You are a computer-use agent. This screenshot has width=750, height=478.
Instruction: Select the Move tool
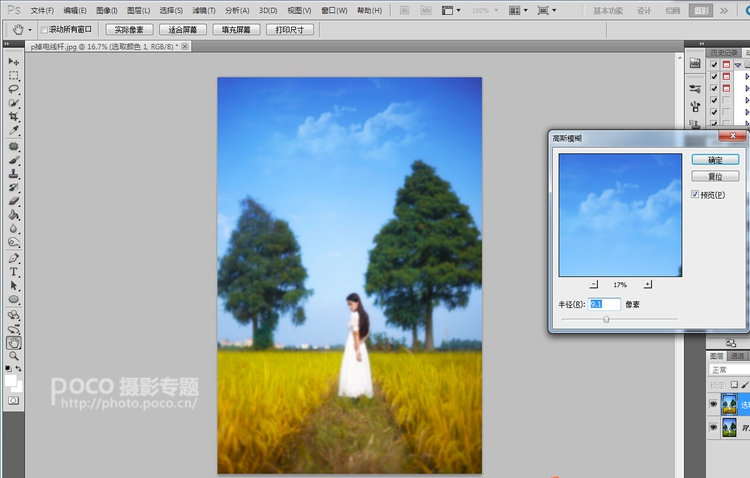click(x=13, y=61)
